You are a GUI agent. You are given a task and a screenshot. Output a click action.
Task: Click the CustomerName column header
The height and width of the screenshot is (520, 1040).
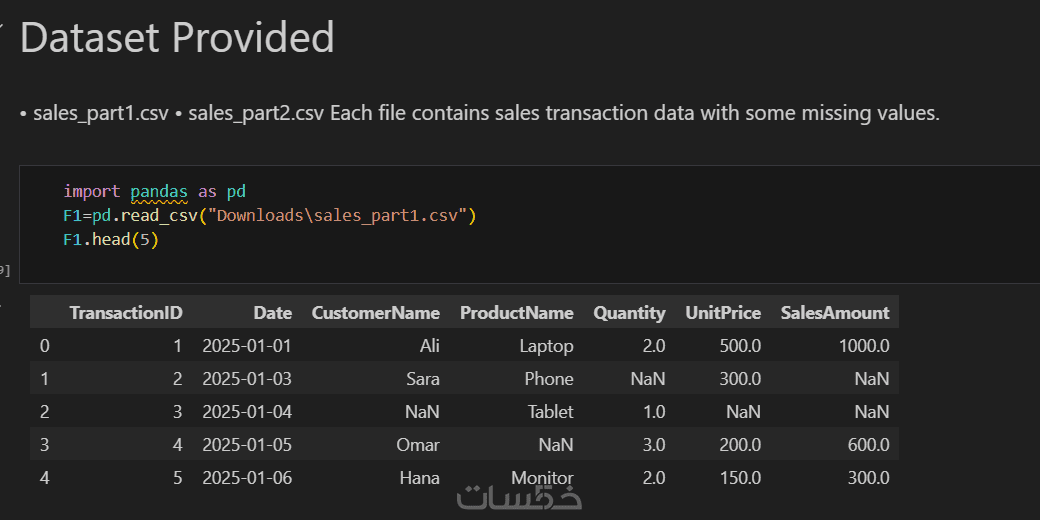pyautogui.click(x=375, y=313)
